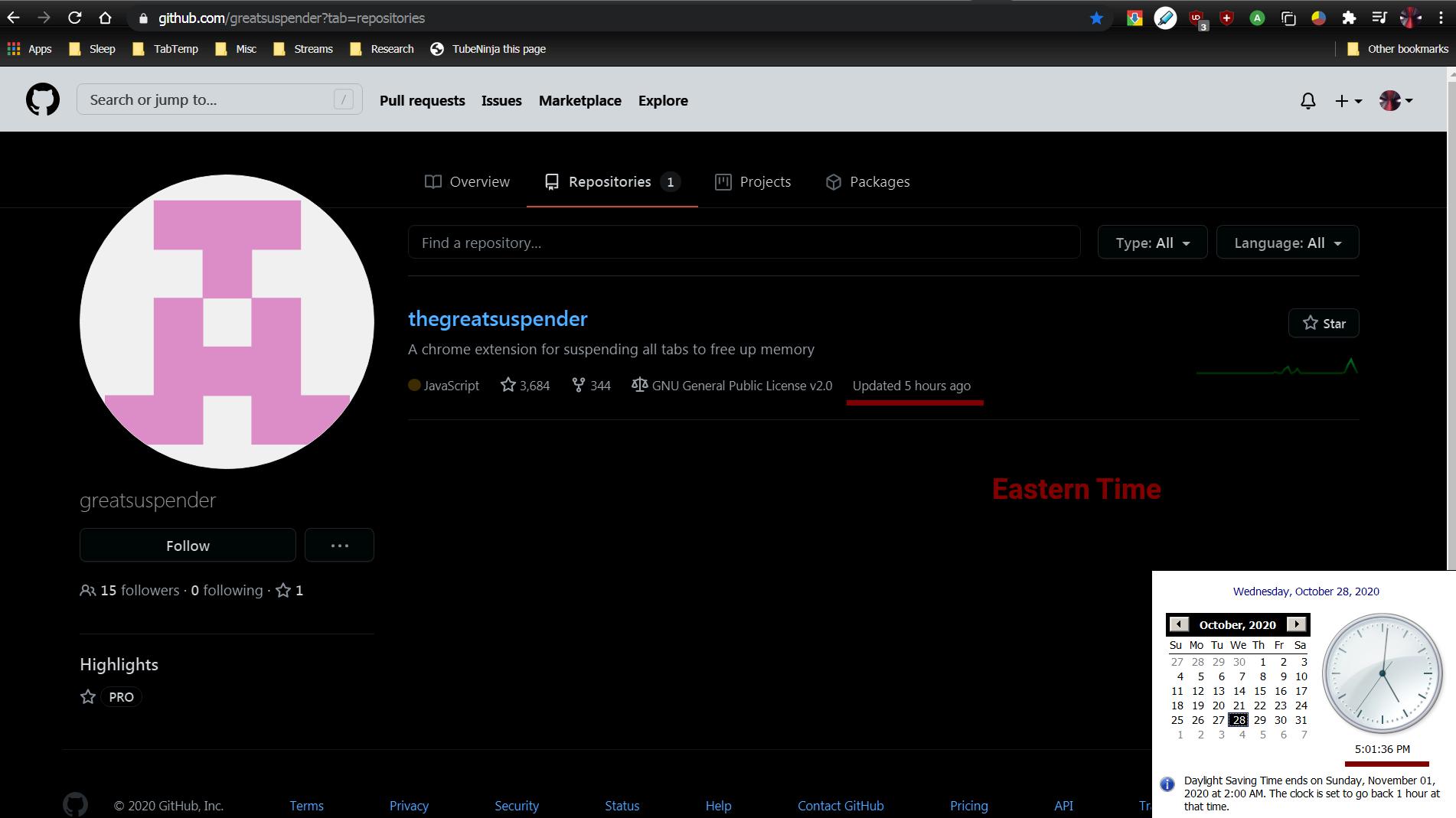Open the API footer link
The width and height of the screenshot is (1456, 818).
(1063, 806)
